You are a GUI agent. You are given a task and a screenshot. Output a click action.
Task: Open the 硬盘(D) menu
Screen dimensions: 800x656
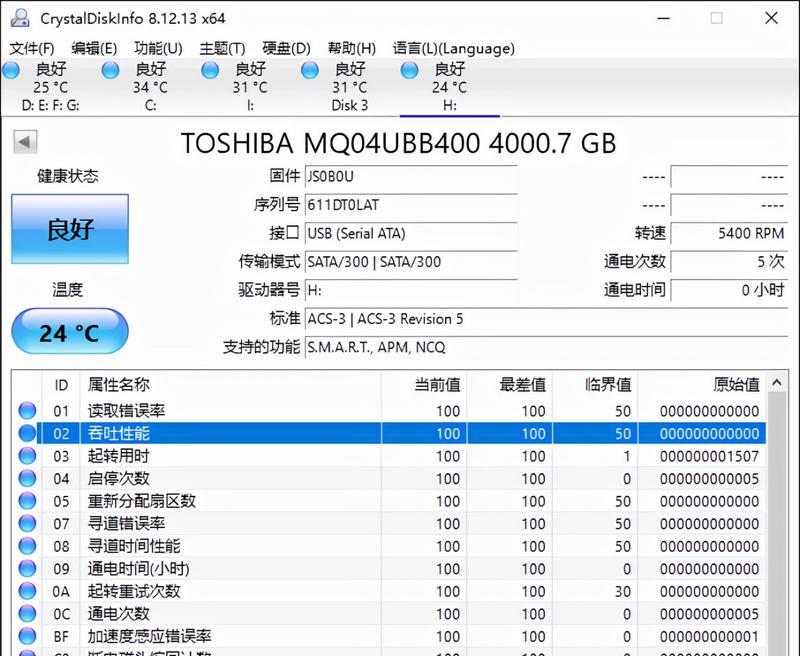coord(286,48)
